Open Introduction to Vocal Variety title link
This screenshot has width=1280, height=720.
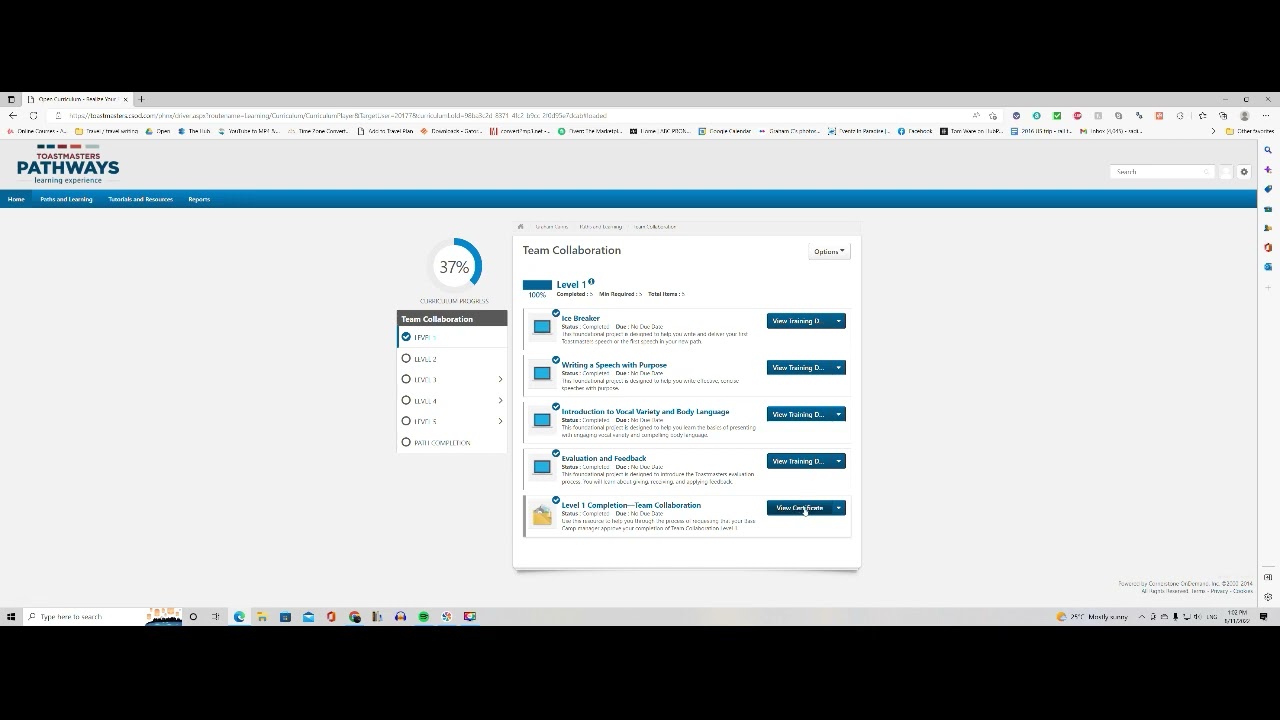(645, 411)
